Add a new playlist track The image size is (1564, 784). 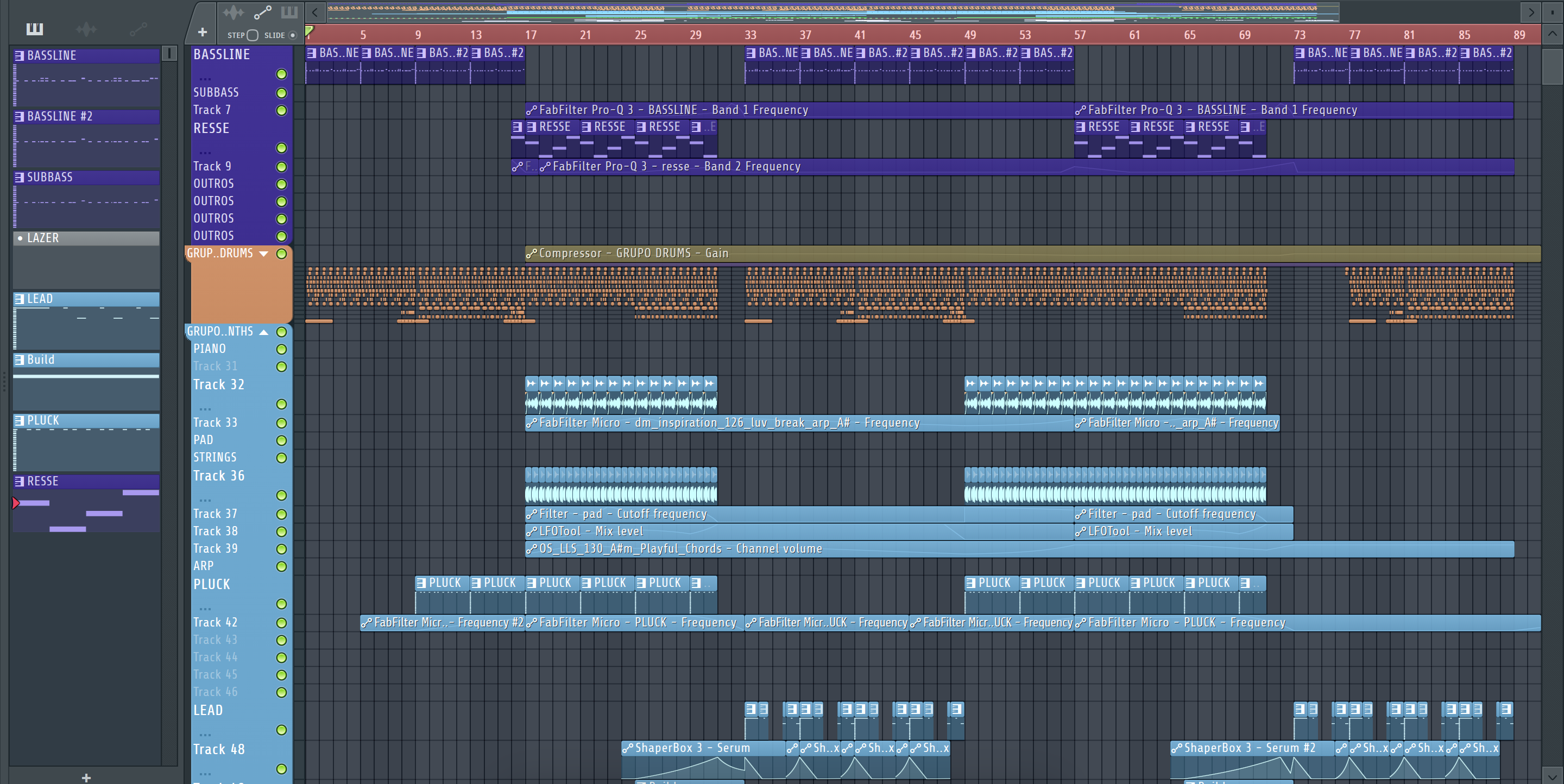click(202, 32)
